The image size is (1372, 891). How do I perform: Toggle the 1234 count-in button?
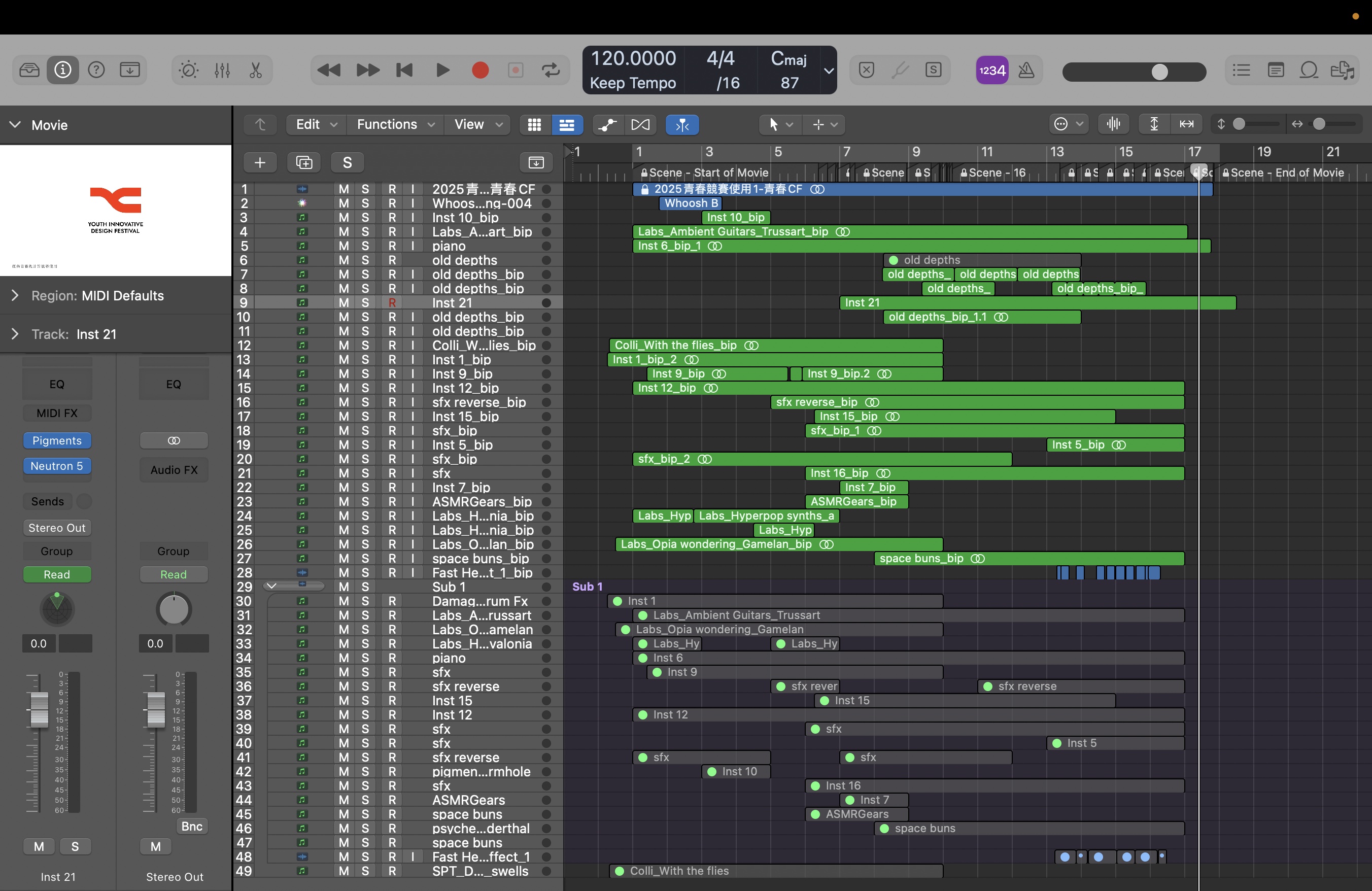click(992, 71)
